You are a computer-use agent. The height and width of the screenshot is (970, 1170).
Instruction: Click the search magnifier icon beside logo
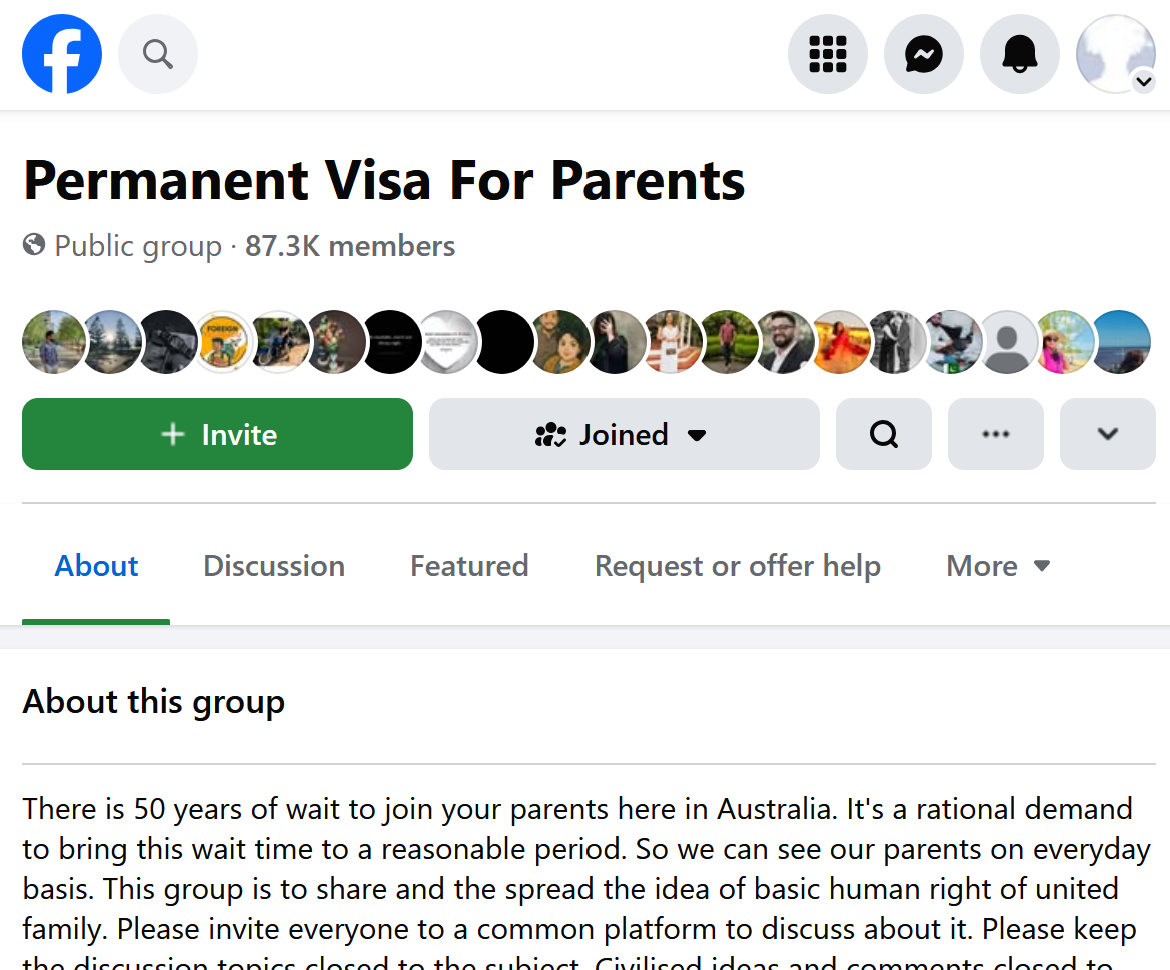pyautogui.click(x=158, y=54)
